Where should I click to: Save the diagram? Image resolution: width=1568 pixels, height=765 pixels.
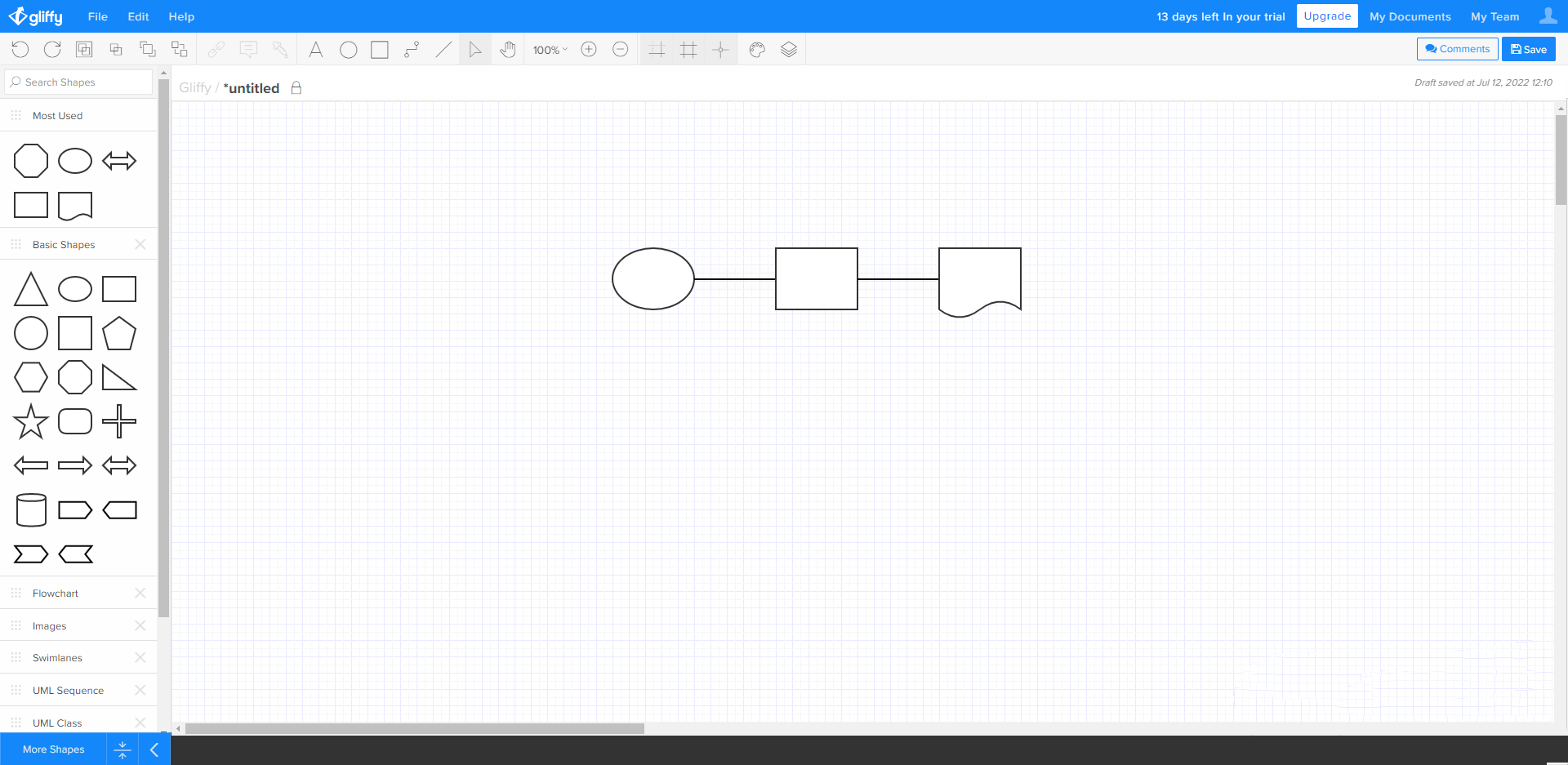tap(1529, 49)
